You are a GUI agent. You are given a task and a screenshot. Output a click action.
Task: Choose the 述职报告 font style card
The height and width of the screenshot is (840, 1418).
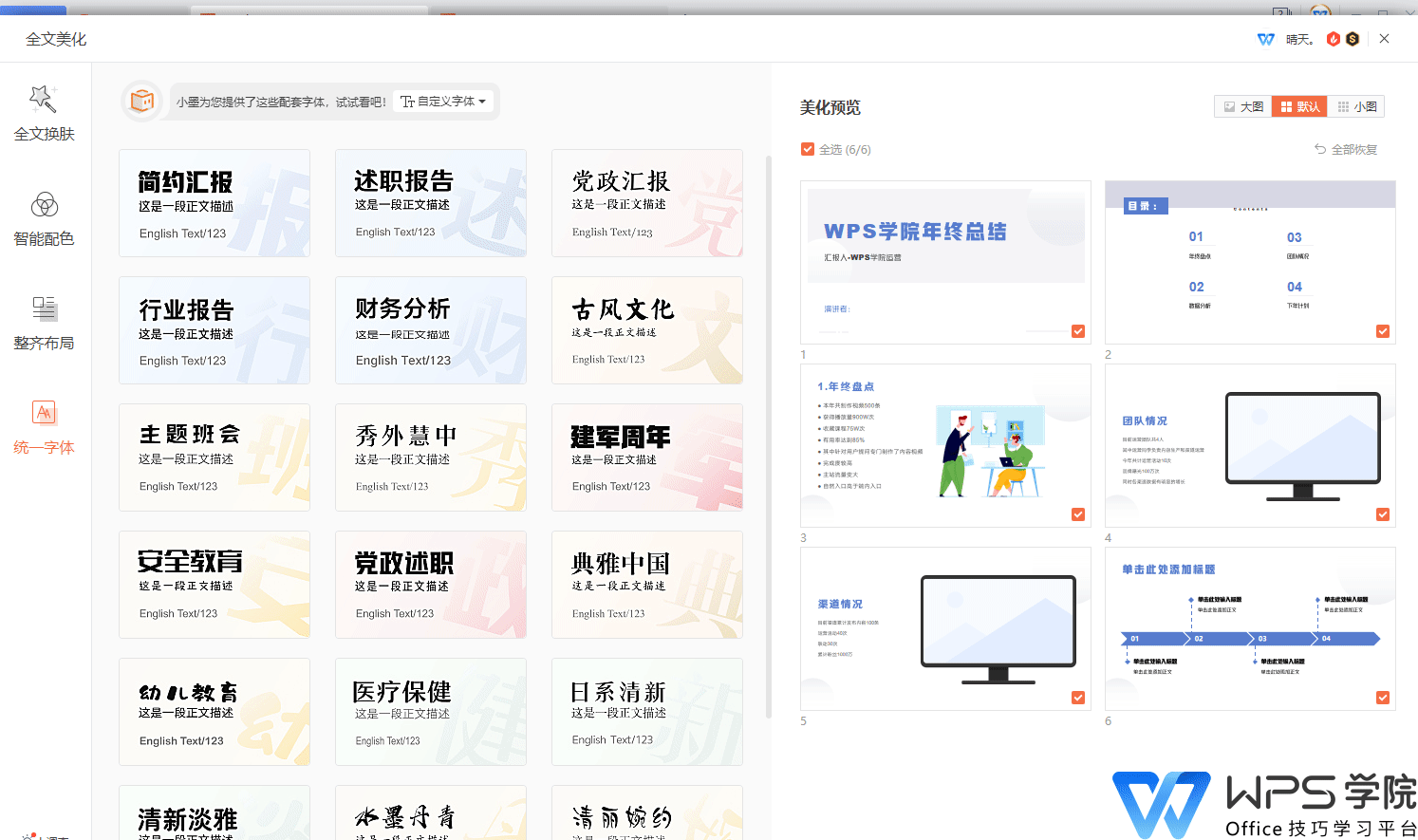click(431, 203)
